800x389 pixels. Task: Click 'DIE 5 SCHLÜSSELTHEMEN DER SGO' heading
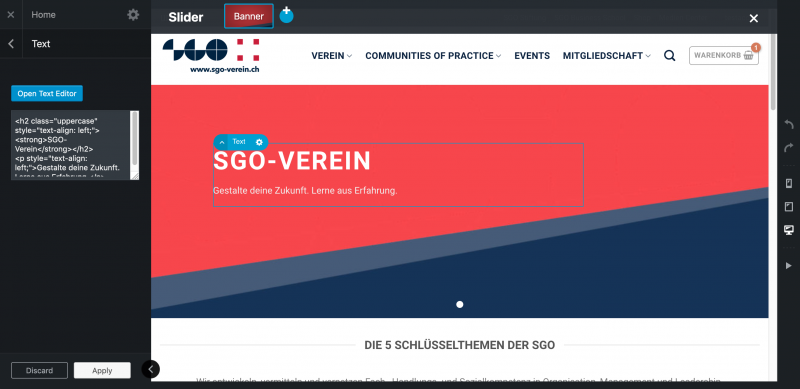460,346
